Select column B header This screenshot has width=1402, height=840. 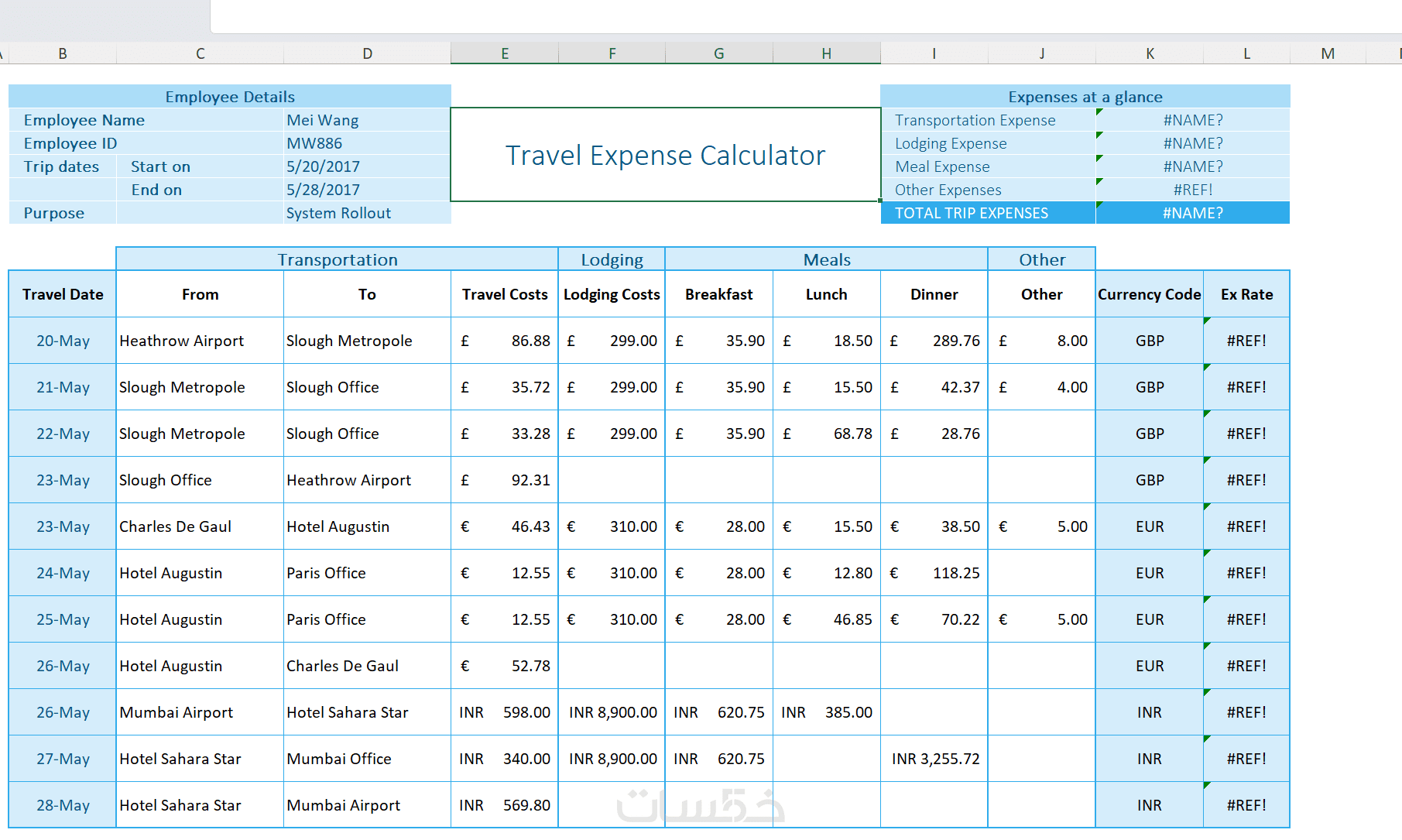[x=63, y=53]
